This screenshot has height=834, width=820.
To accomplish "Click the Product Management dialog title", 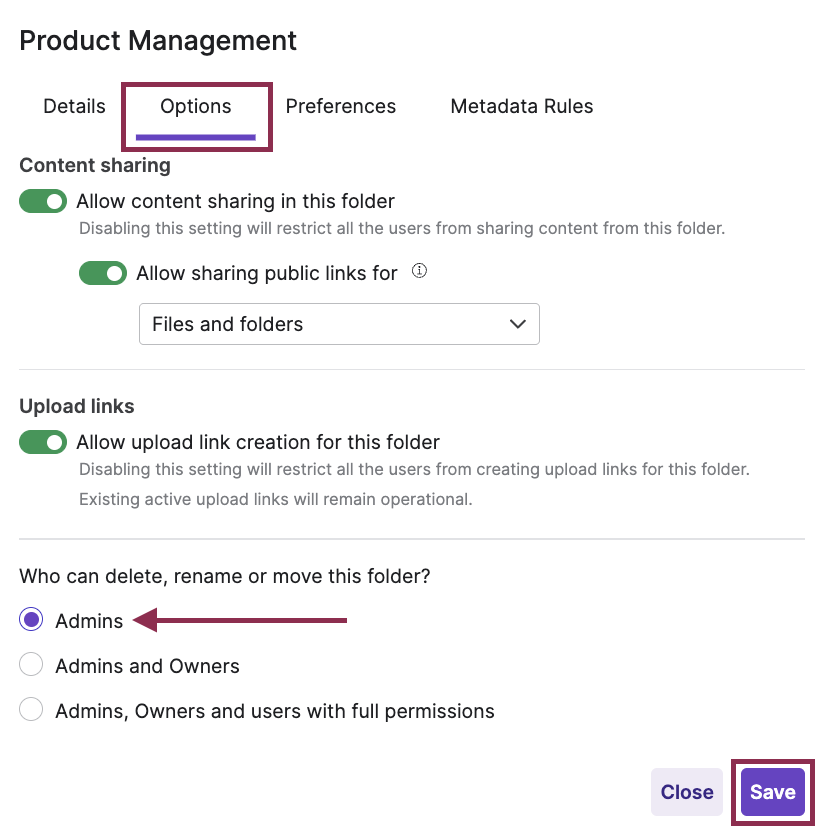I will 158,41.
